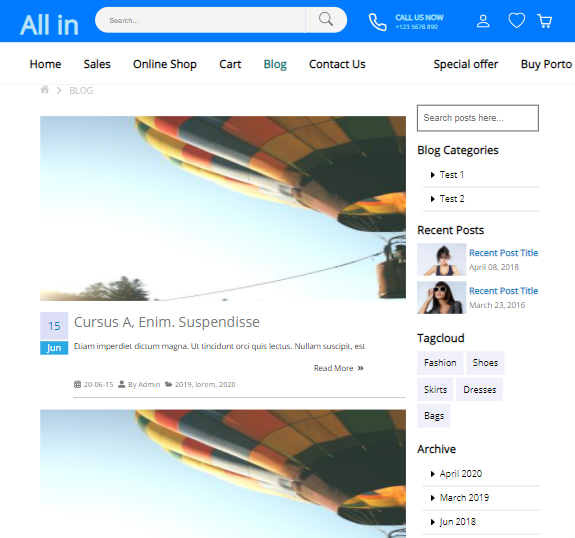Click the folder icon beside the 2019 tag

[168, 384]
